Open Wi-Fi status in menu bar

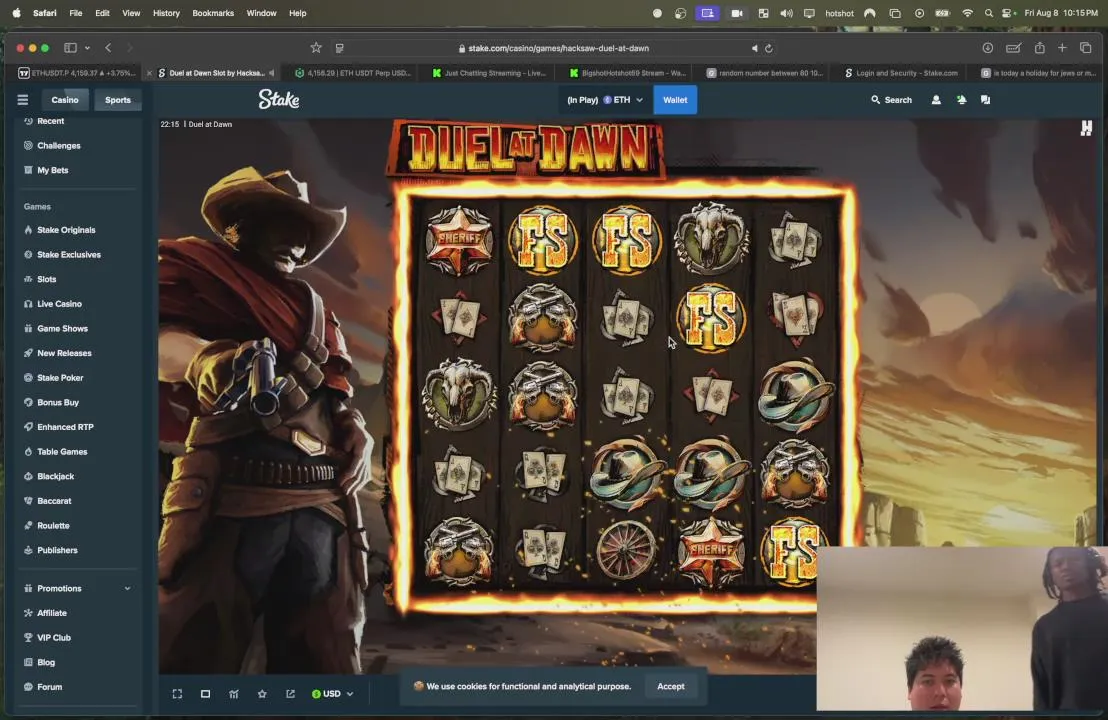[967, 13]
